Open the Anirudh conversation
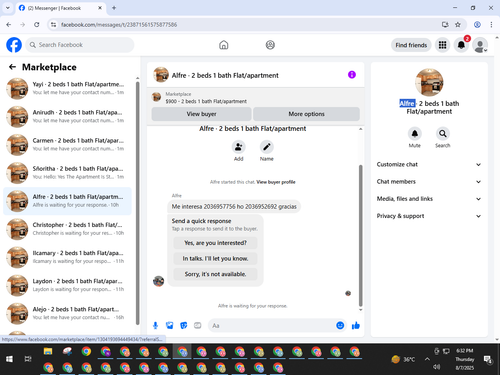500x375 pixels. pos(67,116)
